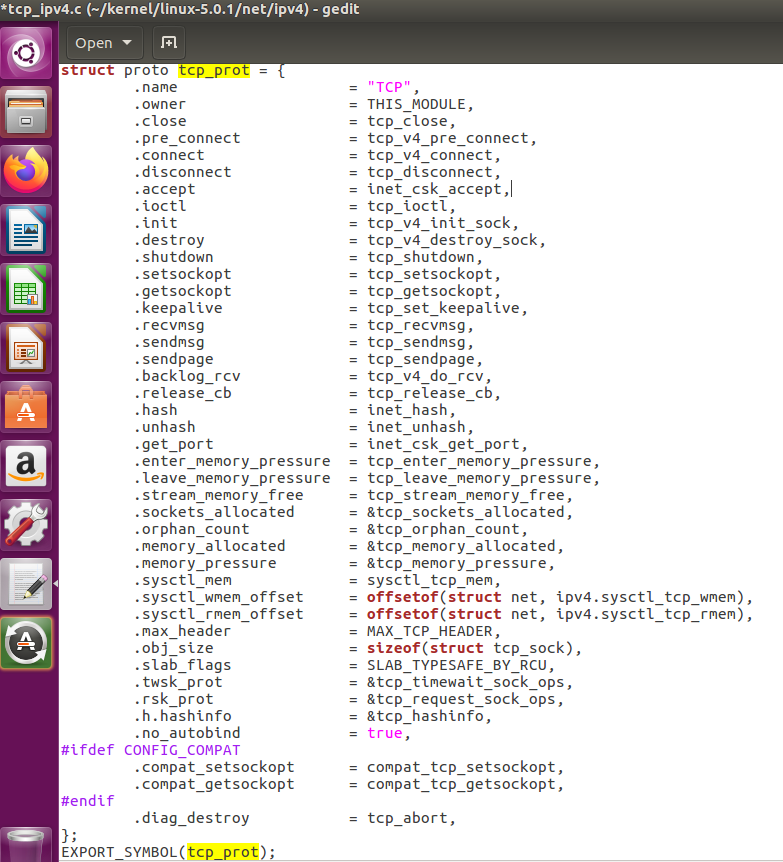Click inet_csk_get_port value
The image size is (783, 862).
[443, 445]
